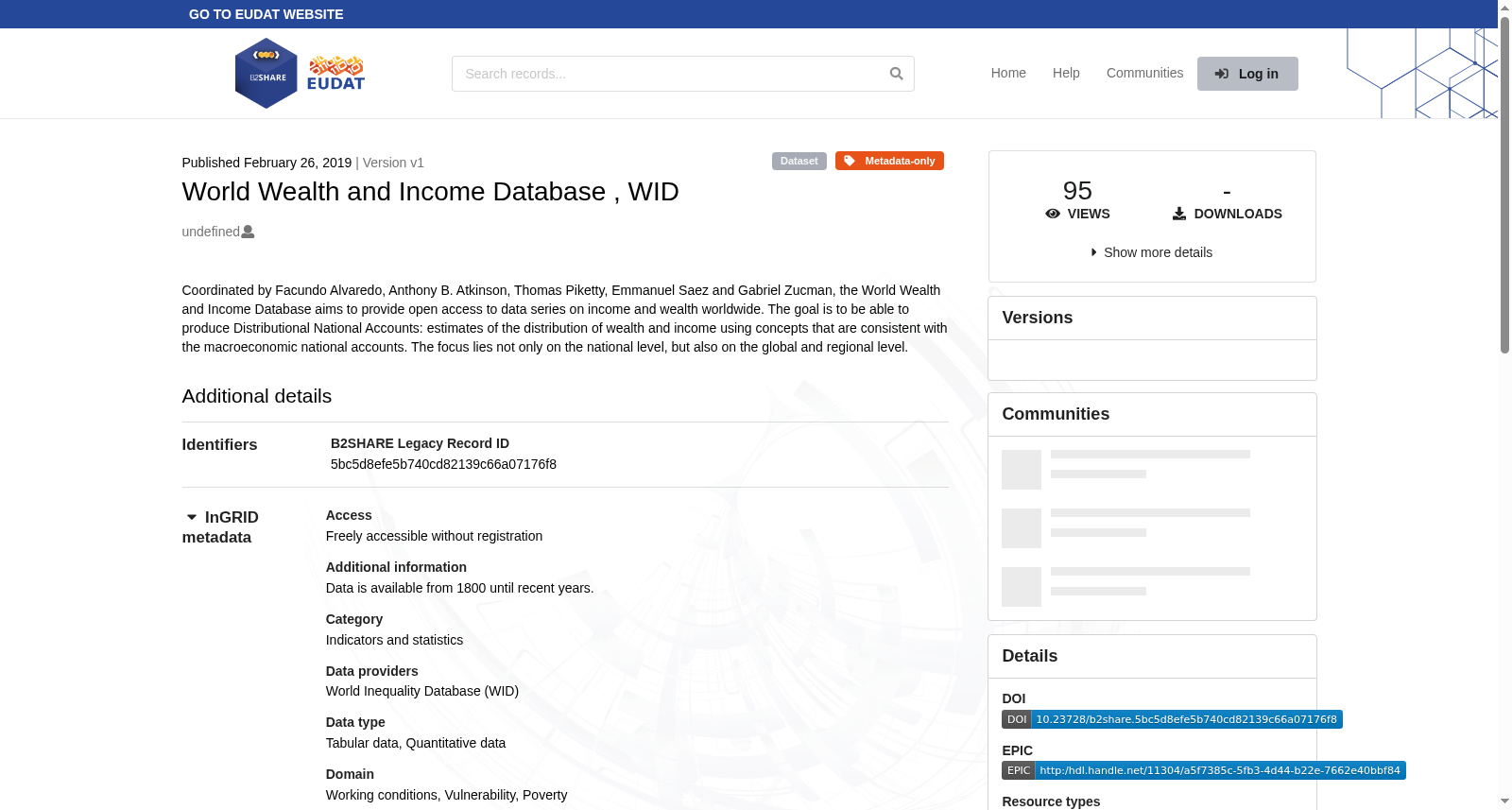The width and height of the screenshot is (1512, 810).
Task: Click the 95 views count
Action: coord(1077,191)
